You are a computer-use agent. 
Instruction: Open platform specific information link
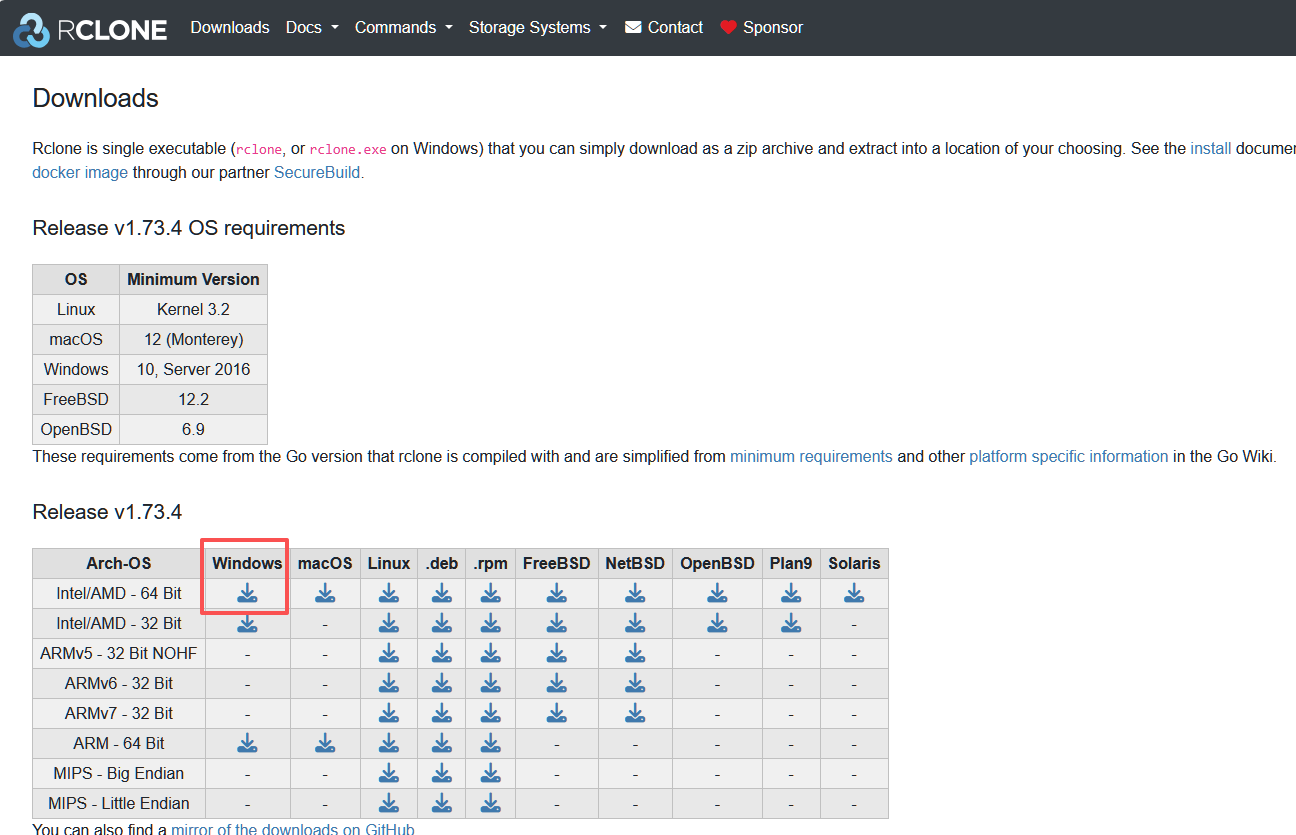(x=1068, y=456)
